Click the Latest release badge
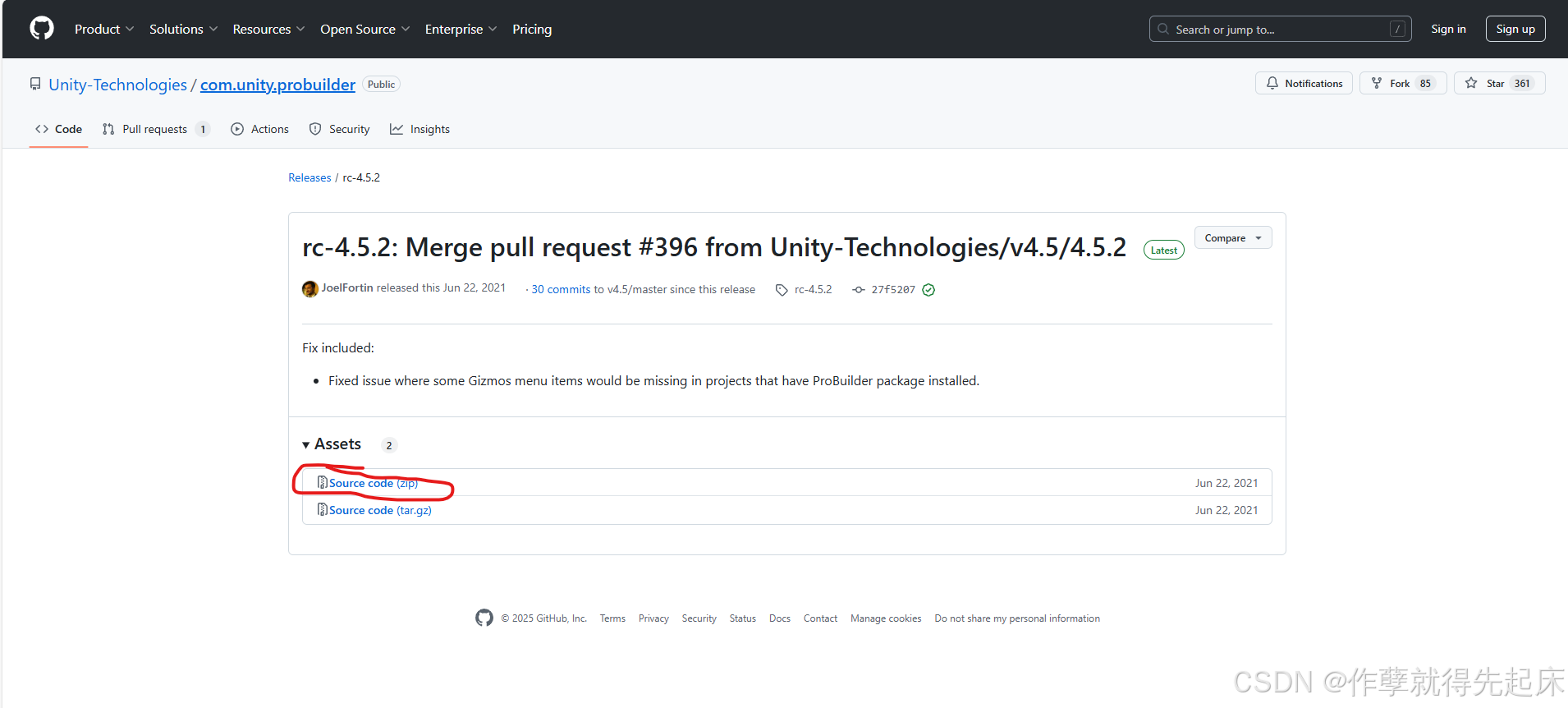The image size is (1568, 708). 1164,251
